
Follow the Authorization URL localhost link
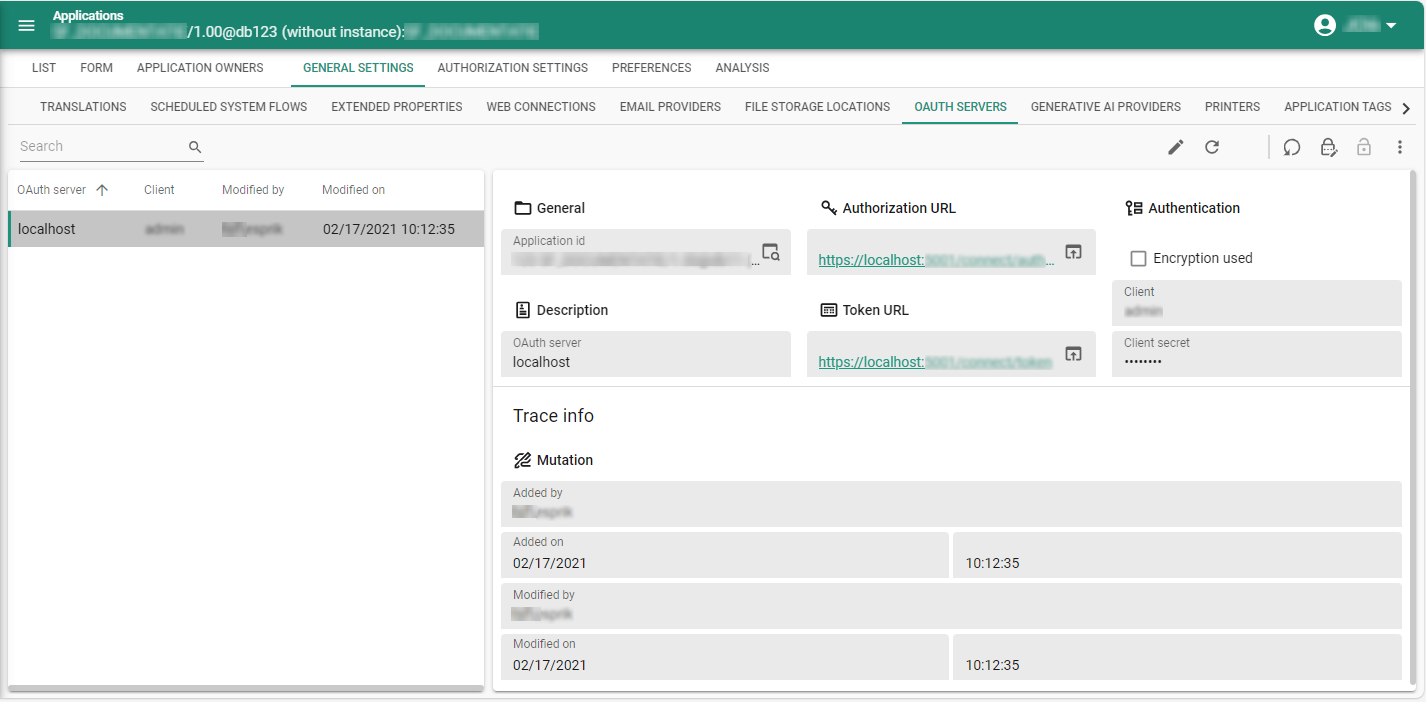pyautogui.click(x=936, y=260)
